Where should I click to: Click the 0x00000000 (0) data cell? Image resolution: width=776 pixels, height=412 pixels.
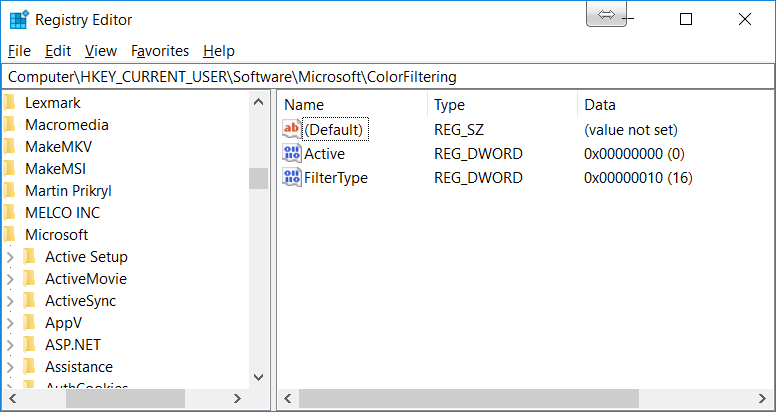click(634, 154)
